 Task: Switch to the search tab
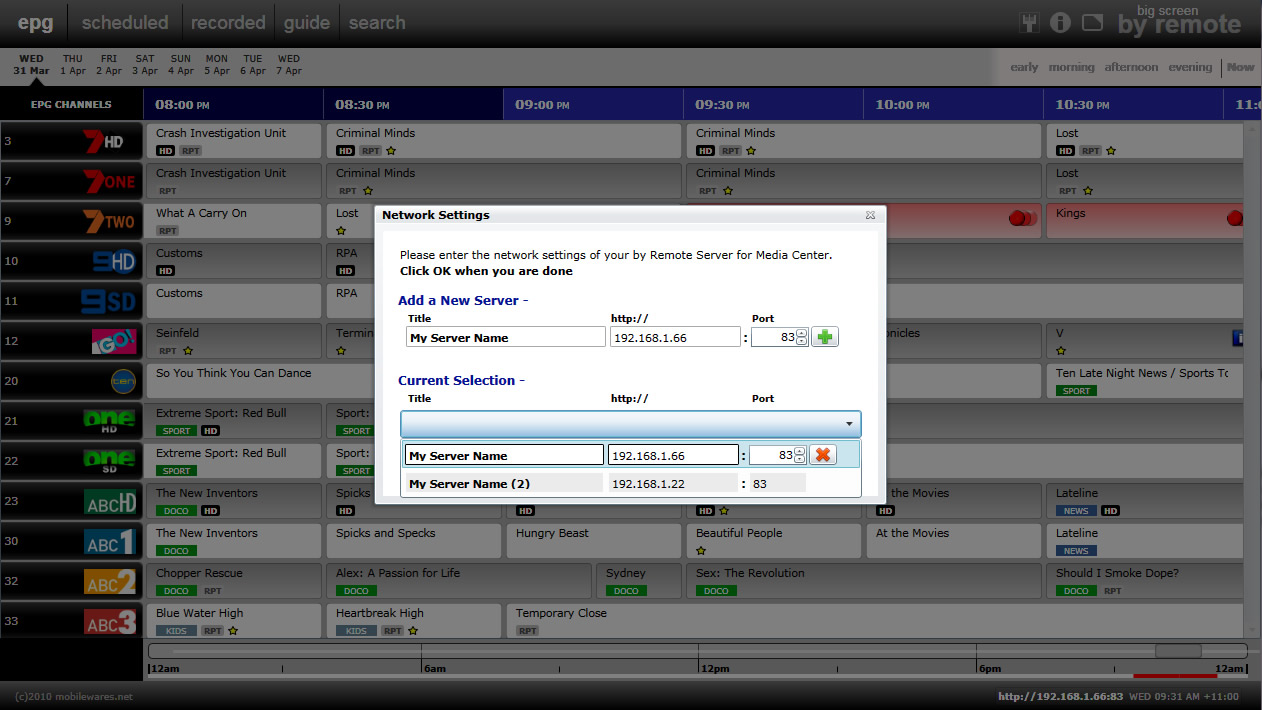(377, 22)
